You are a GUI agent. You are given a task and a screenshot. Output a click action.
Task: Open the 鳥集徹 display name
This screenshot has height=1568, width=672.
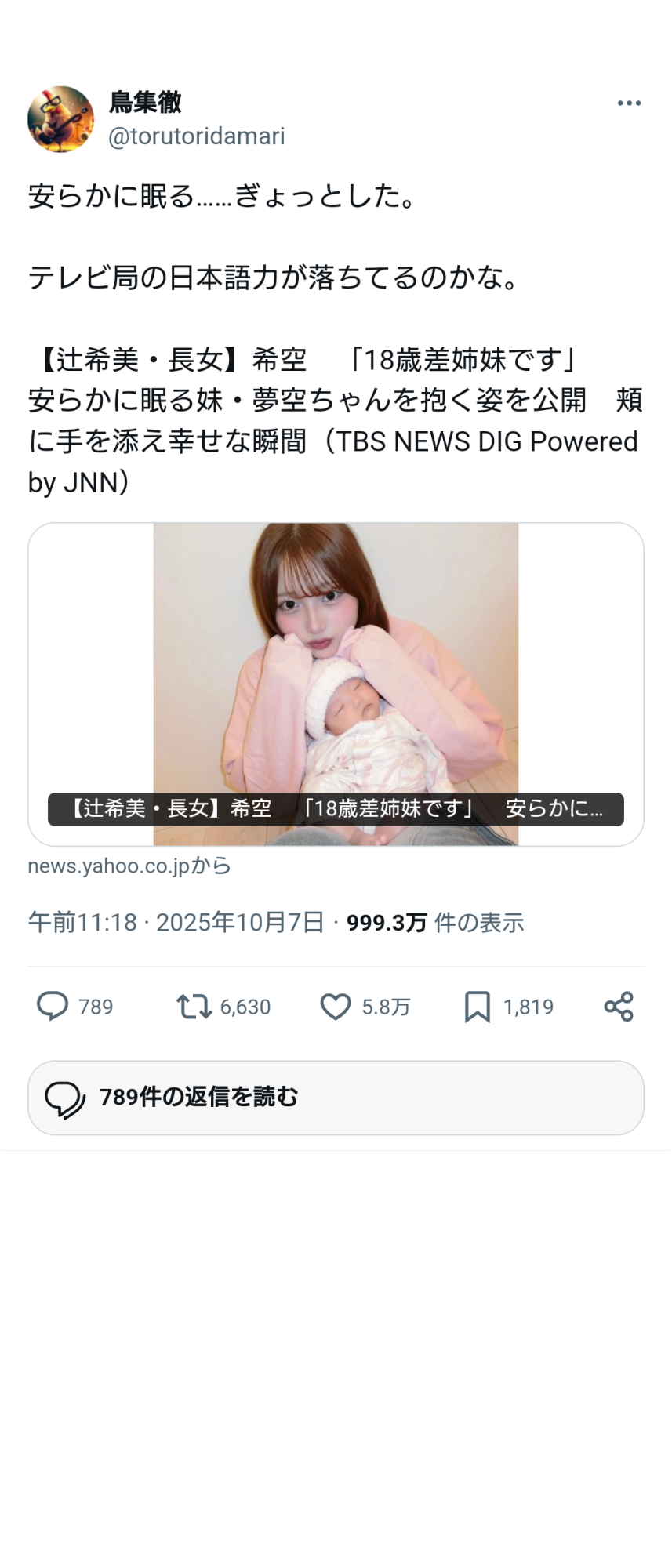click(146, 102)
